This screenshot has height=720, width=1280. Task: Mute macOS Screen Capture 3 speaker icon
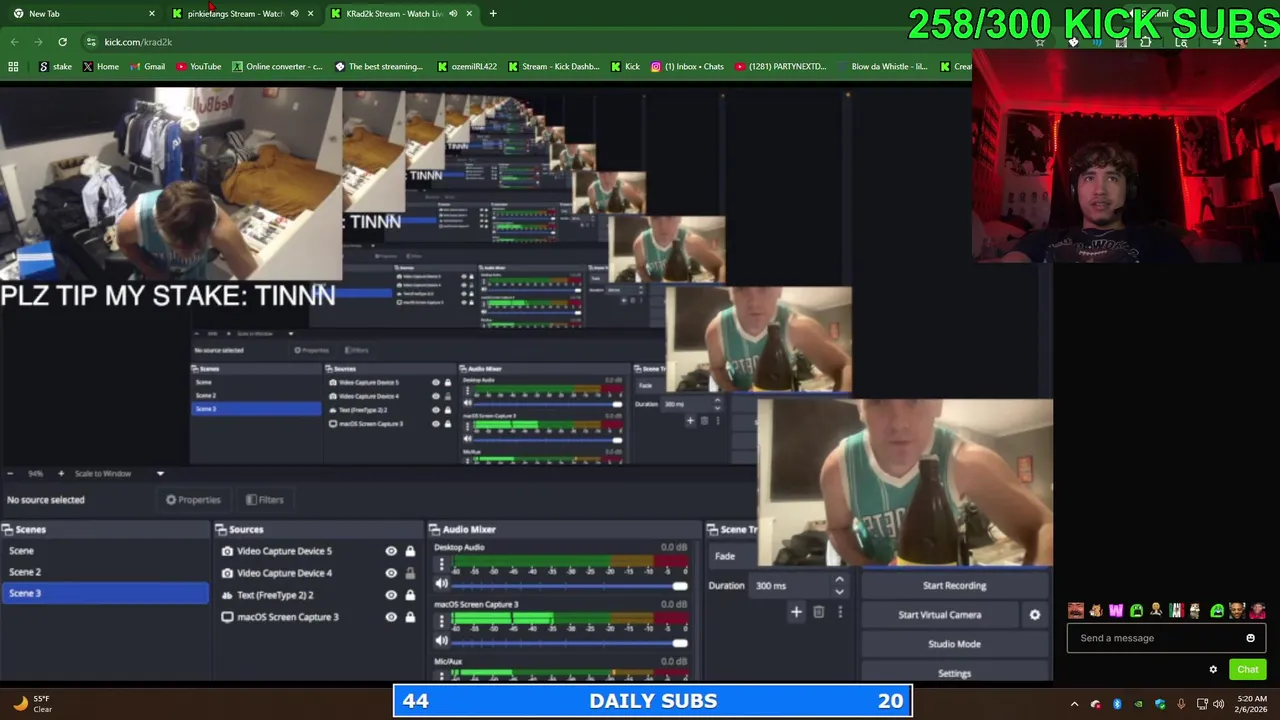tap(442, 641)
